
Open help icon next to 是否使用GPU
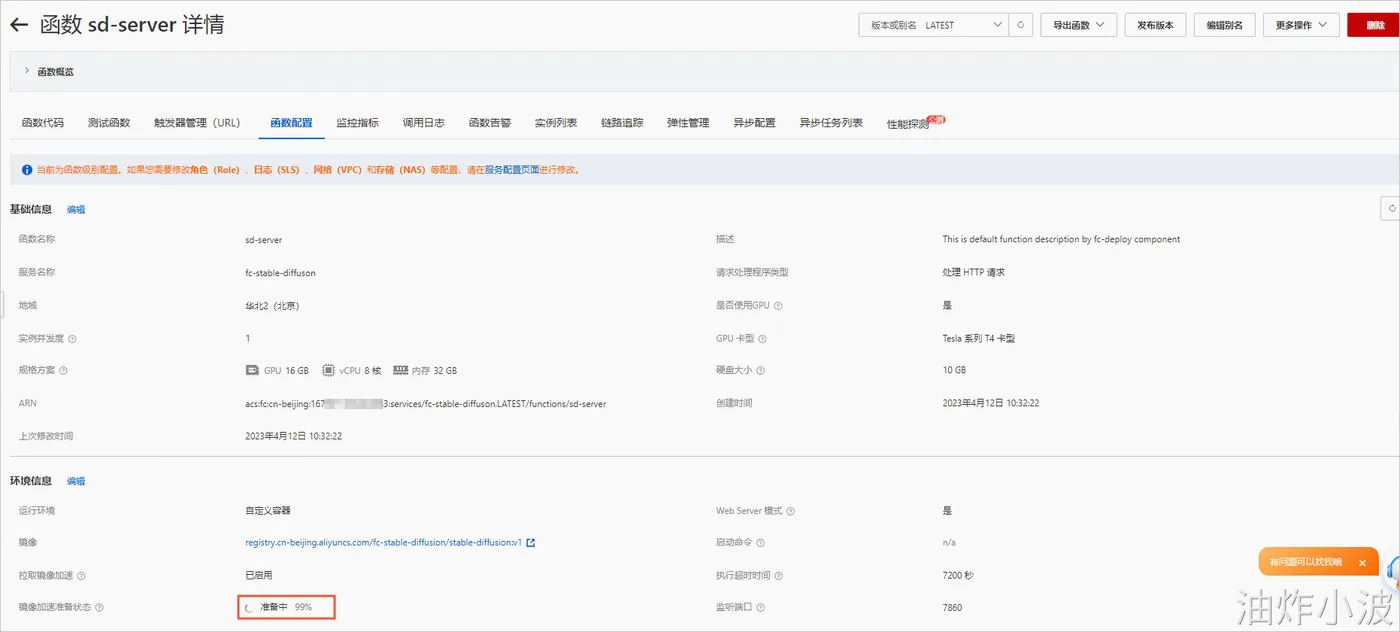pyautogui.click(x=778, y=306)
